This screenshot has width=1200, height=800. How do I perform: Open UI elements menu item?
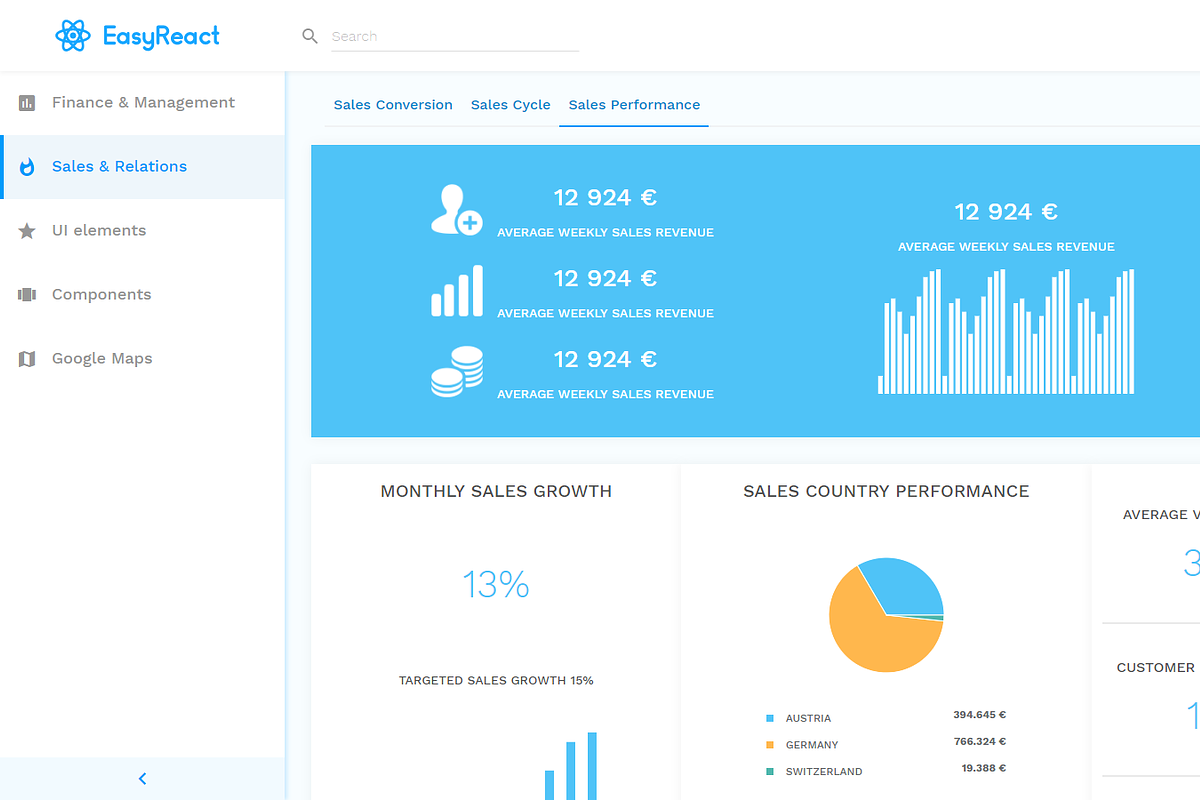142,231
